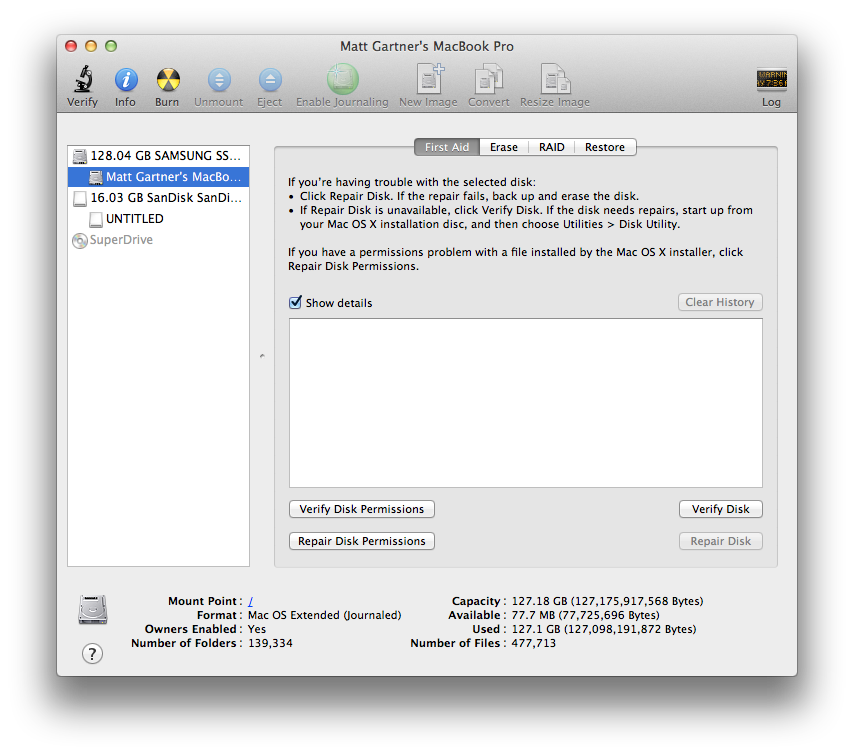Viewport: 854px width, 755px height.
Task: Click the Used value 127.1 GB text
Action: coord(603,629)
